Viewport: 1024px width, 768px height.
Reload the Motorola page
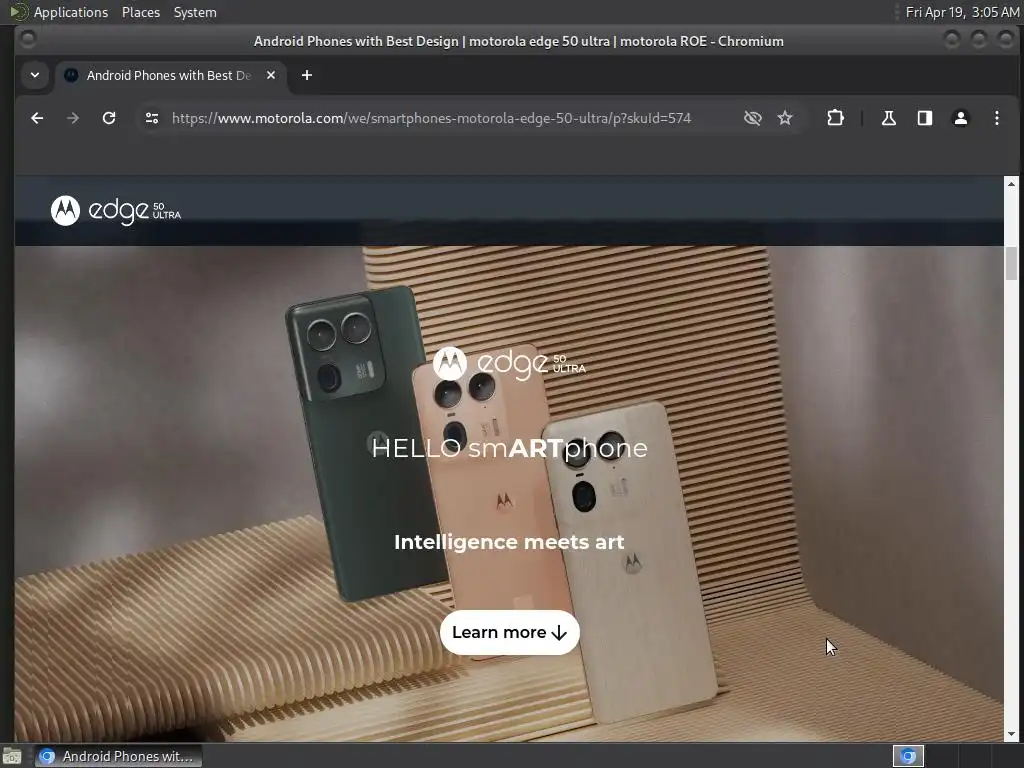point(109,118)
